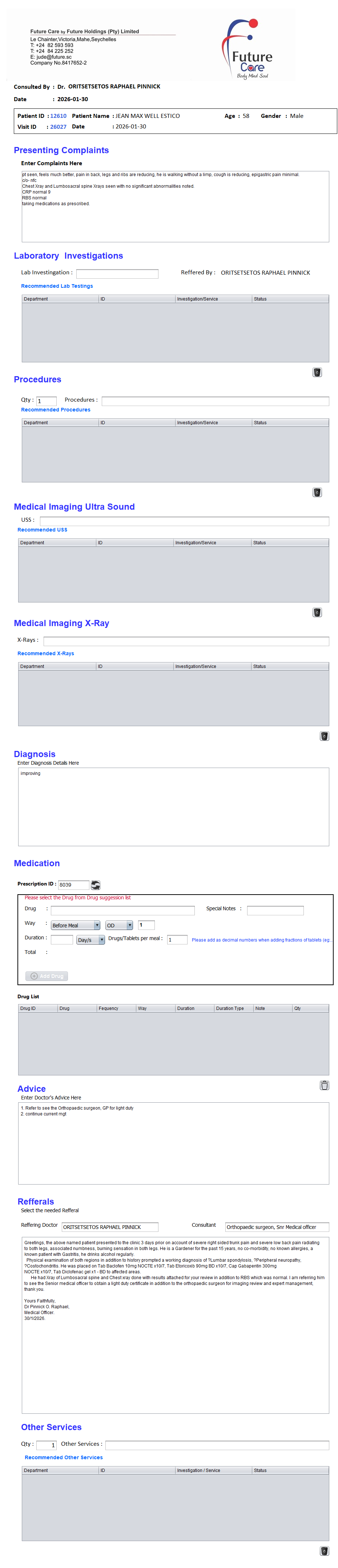
Task: Click trash icon below Ultra Sound table
Action: tap(317, 612)
